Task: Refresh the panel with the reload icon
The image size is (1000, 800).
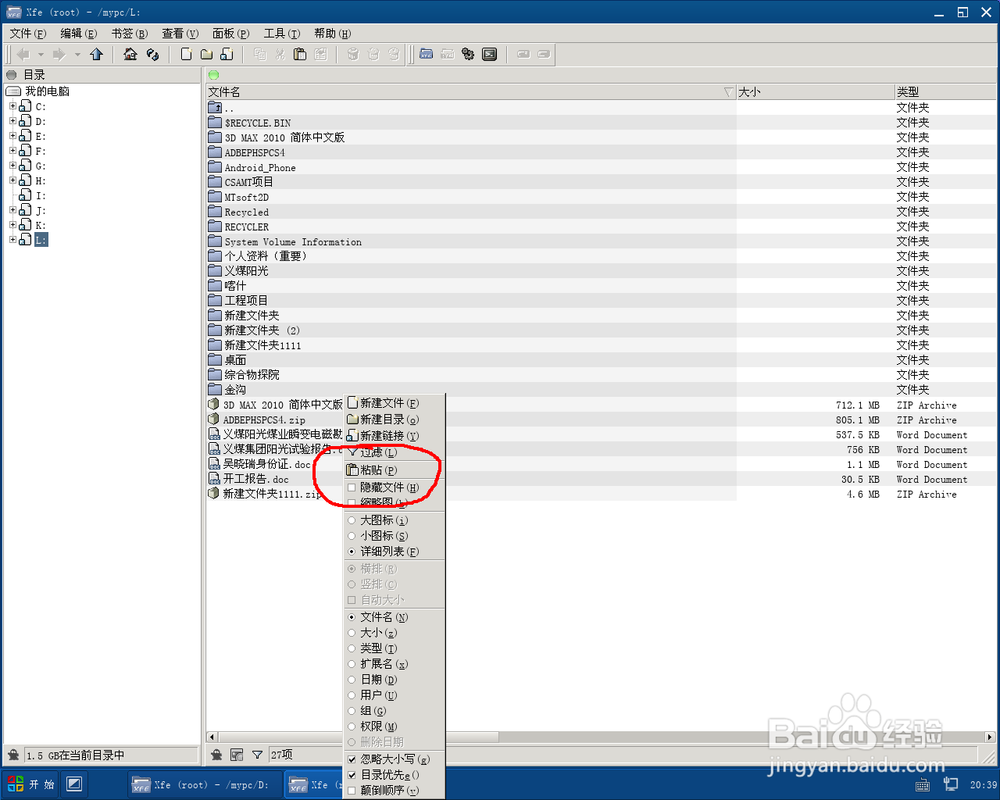Action: [x=152, y=54]
